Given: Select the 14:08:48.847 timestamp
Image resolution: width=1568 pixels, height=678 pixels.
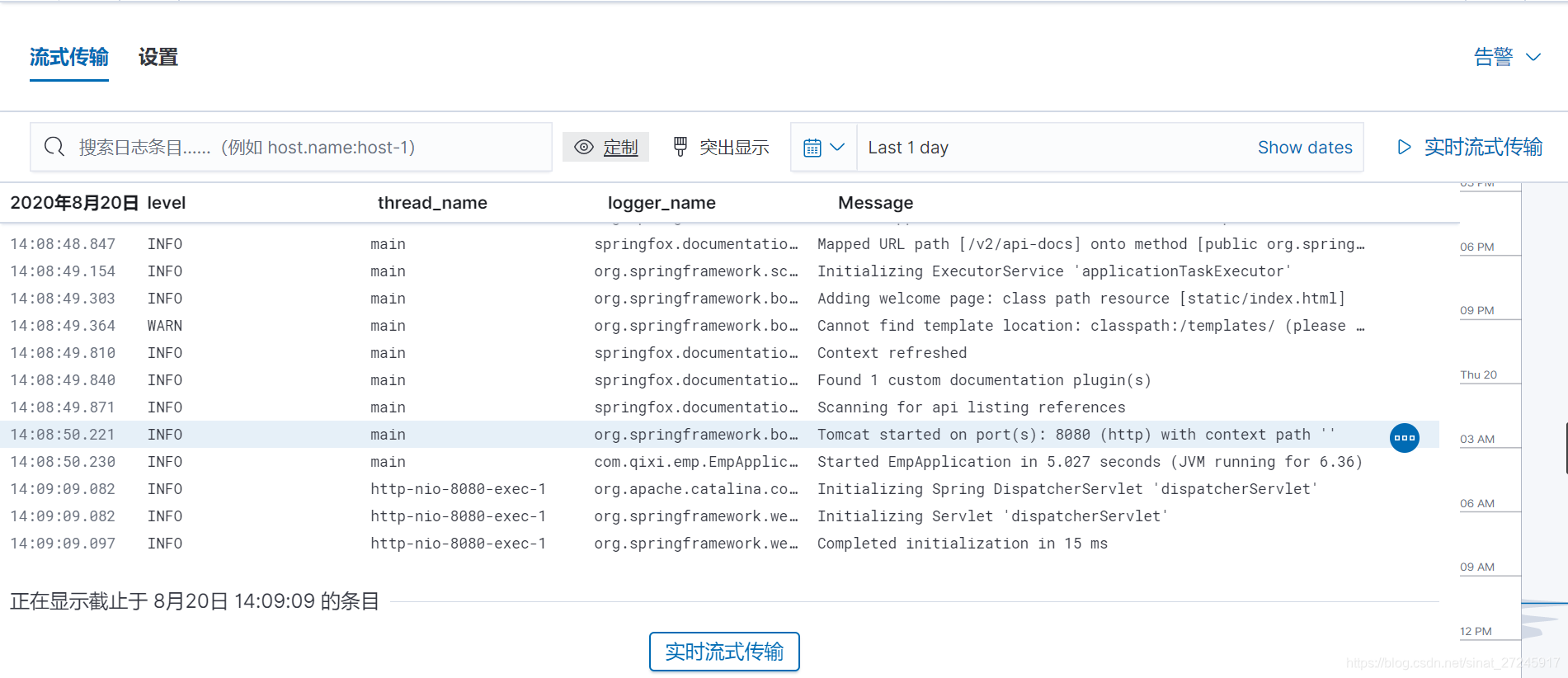Looking at the screenshot, I should click(63, 244).
